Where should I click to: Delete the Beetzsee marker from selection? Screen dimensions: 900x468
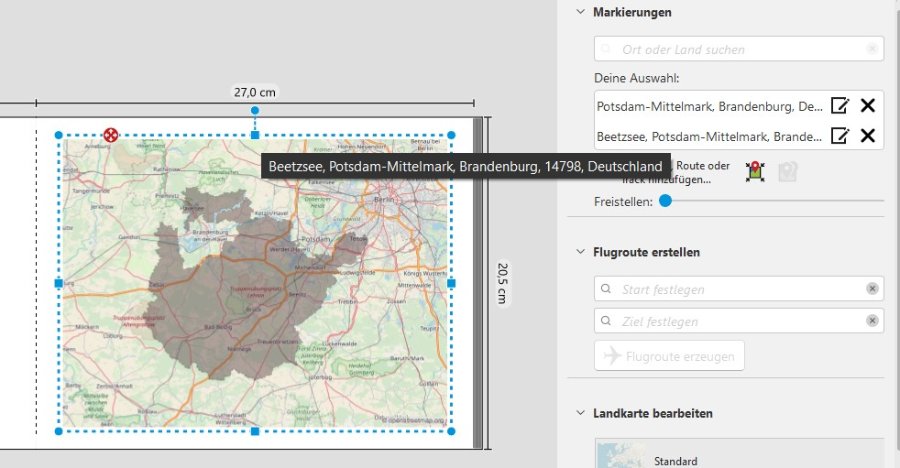point(868,136)
